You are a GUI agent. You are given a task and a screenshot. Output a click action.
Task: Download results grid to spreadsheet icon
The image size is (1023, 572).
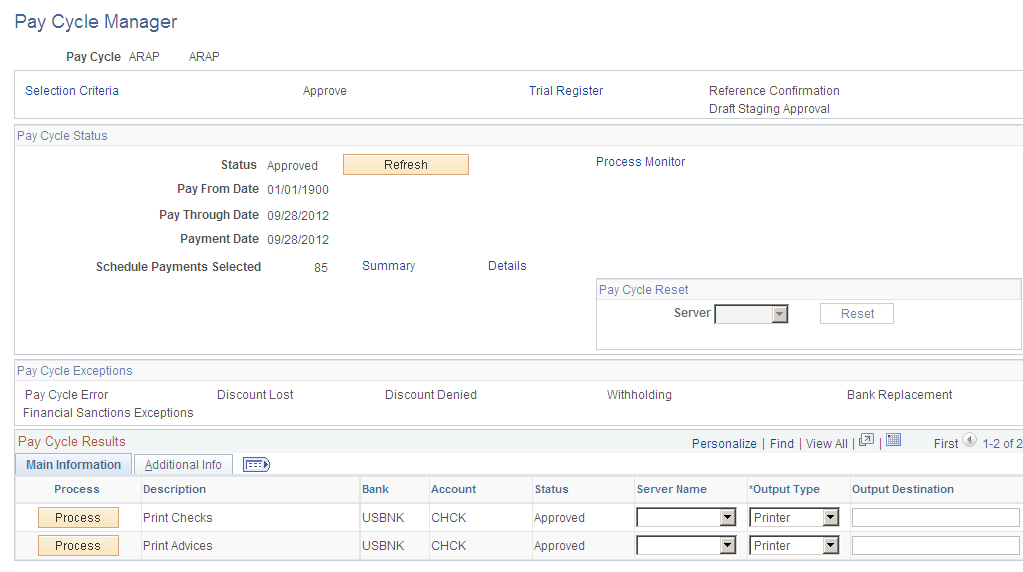(893, 440)
